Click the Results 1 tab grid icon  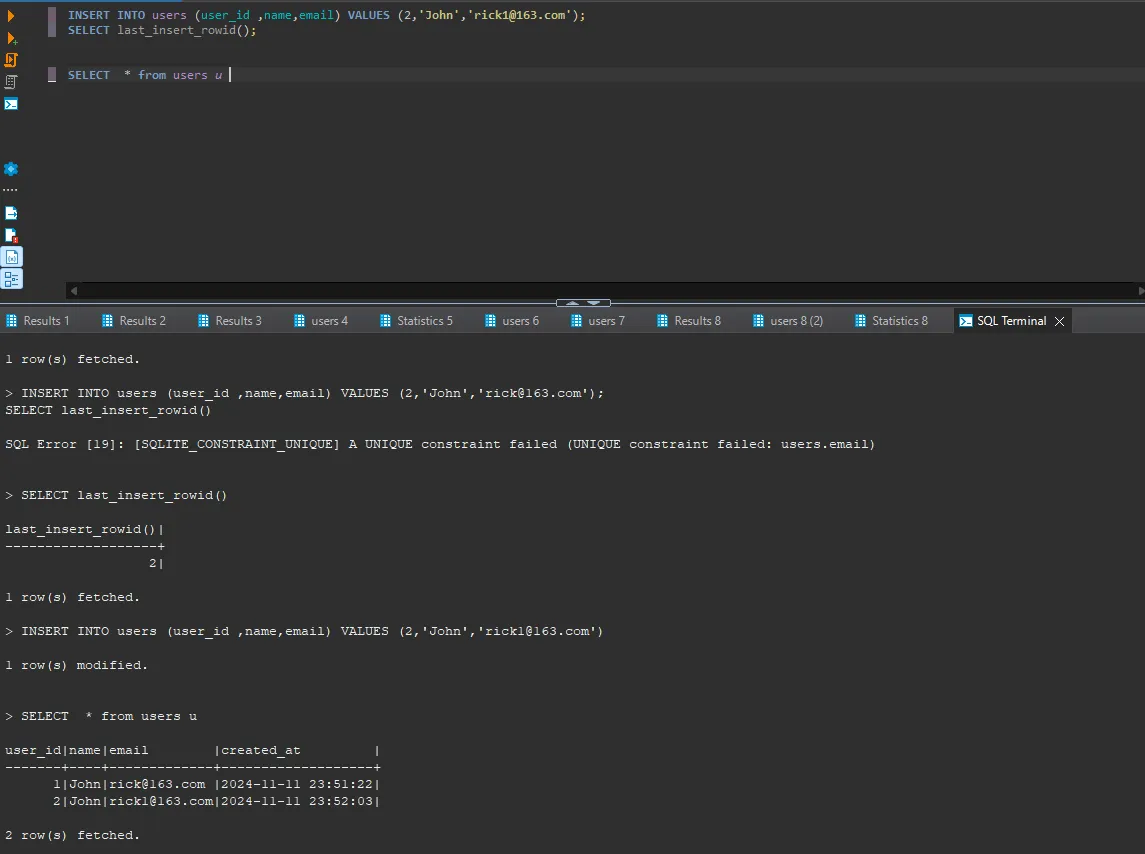12,321
